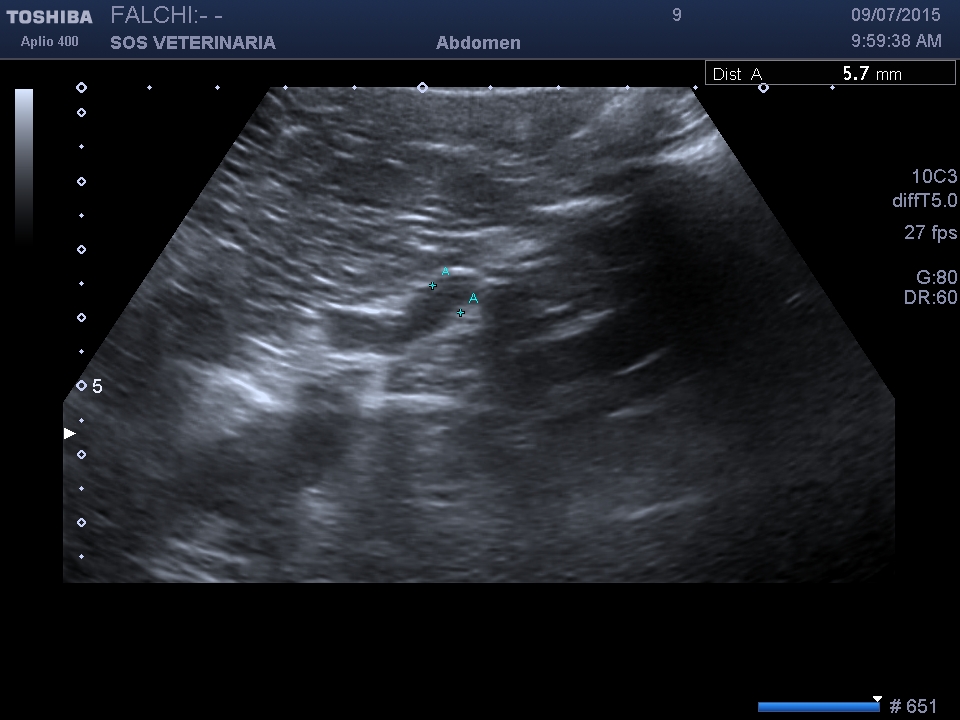Click the DR:60 dynamic range setting
The image size is (960, 720).
tap(929, 298)
